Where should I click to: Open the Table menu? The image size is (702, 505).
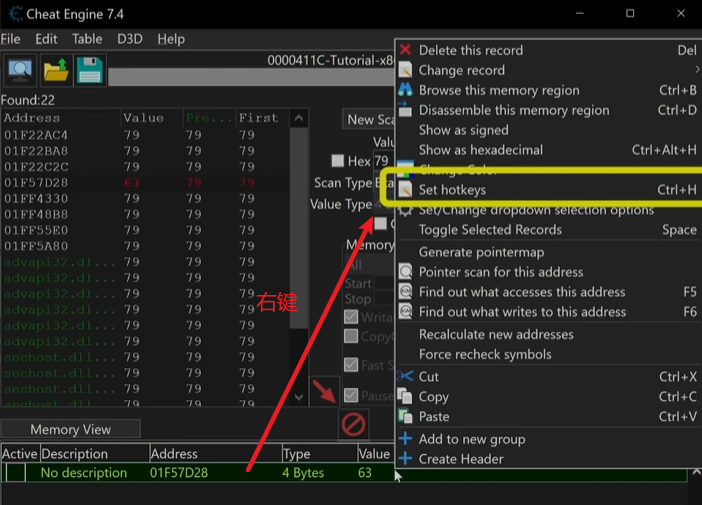(x=87, y=39)
